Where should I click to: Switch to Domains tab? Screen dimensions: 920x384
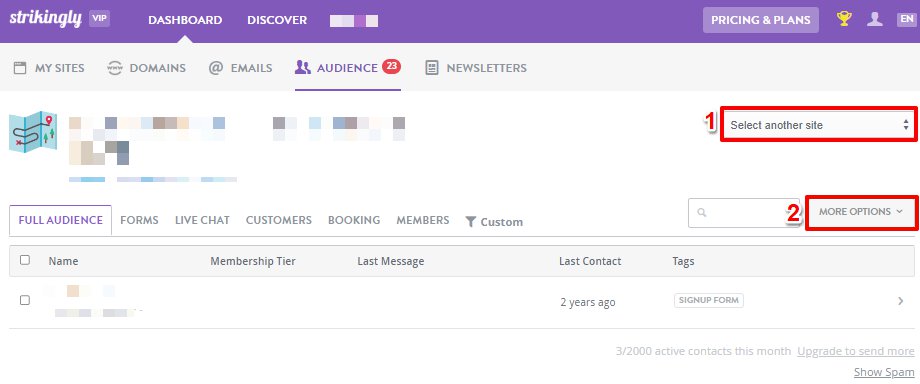point(146,68)
